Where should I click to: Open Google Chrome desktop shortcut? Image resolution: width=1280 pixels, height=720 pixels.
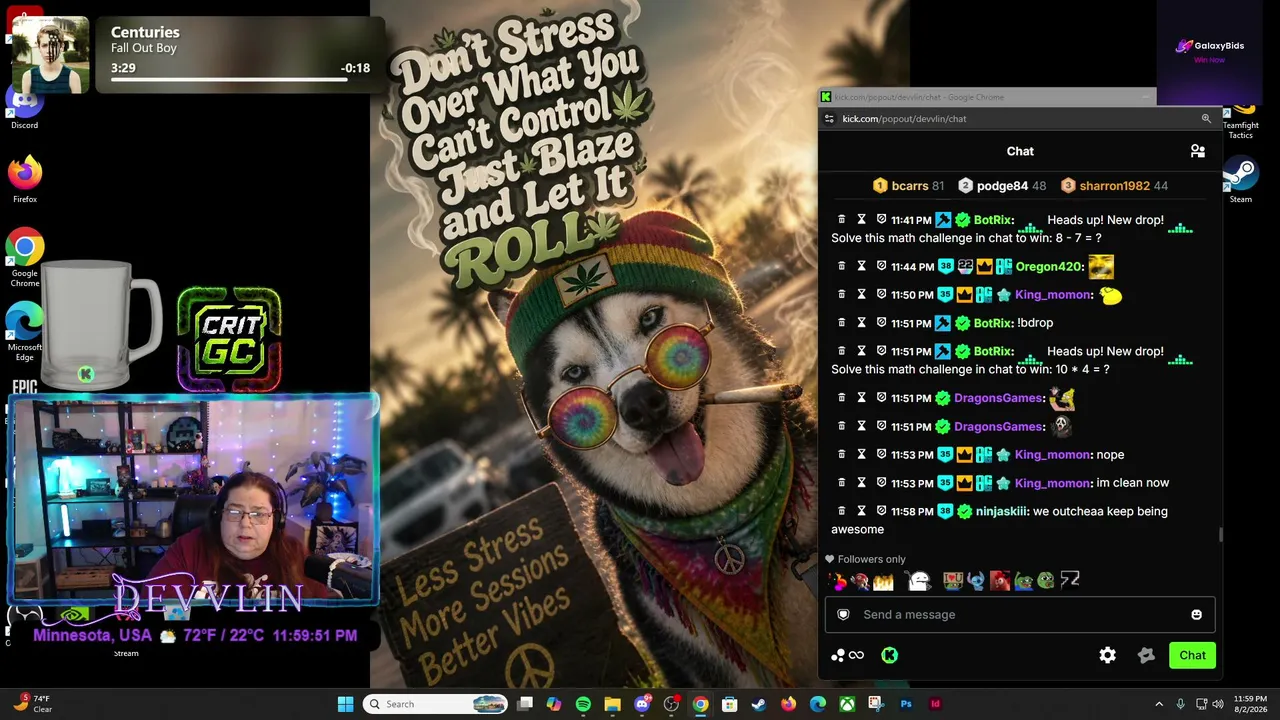point(25,258)
